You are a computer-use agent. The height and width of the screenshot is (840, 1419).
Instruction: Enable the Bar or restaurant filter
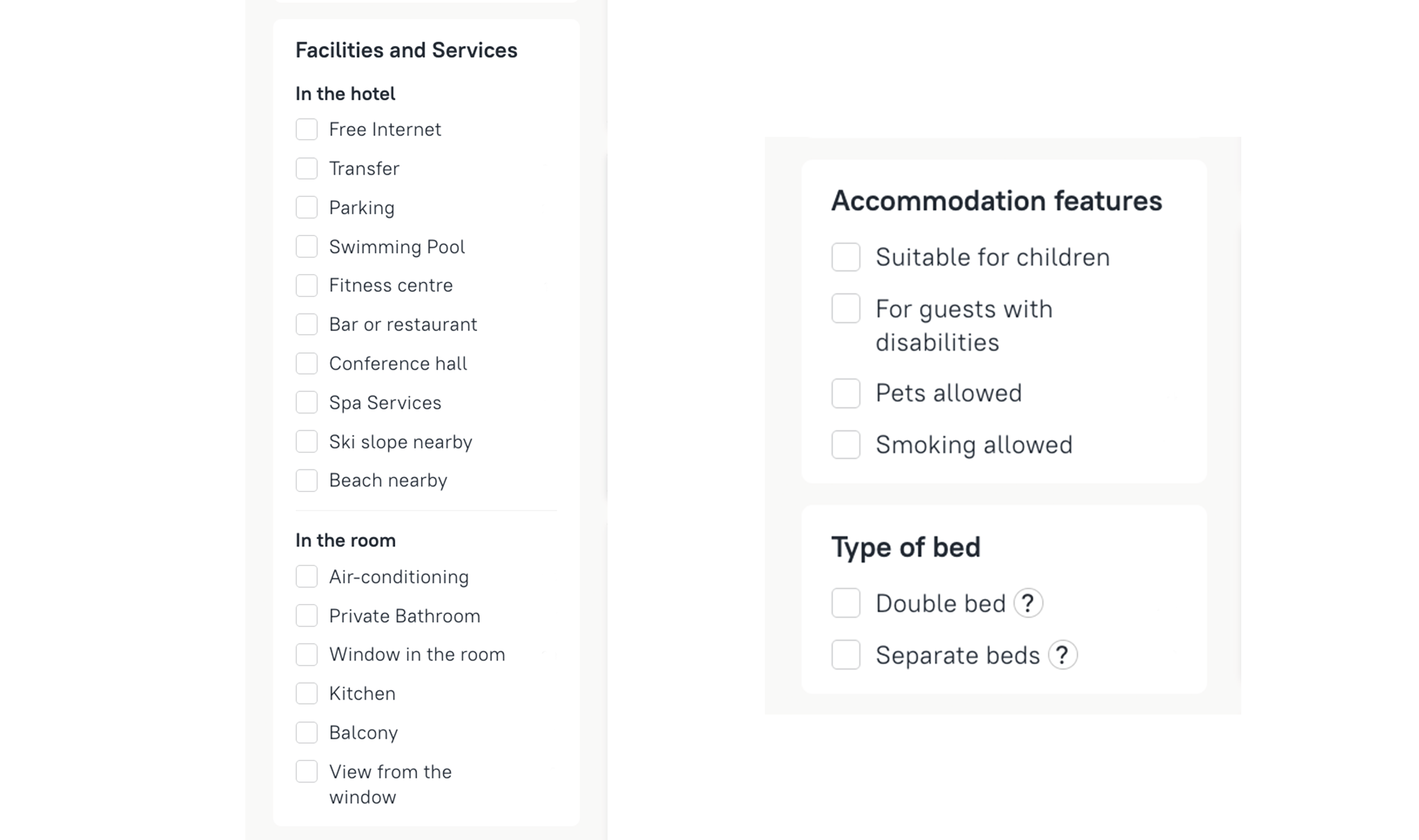[307, 325]
